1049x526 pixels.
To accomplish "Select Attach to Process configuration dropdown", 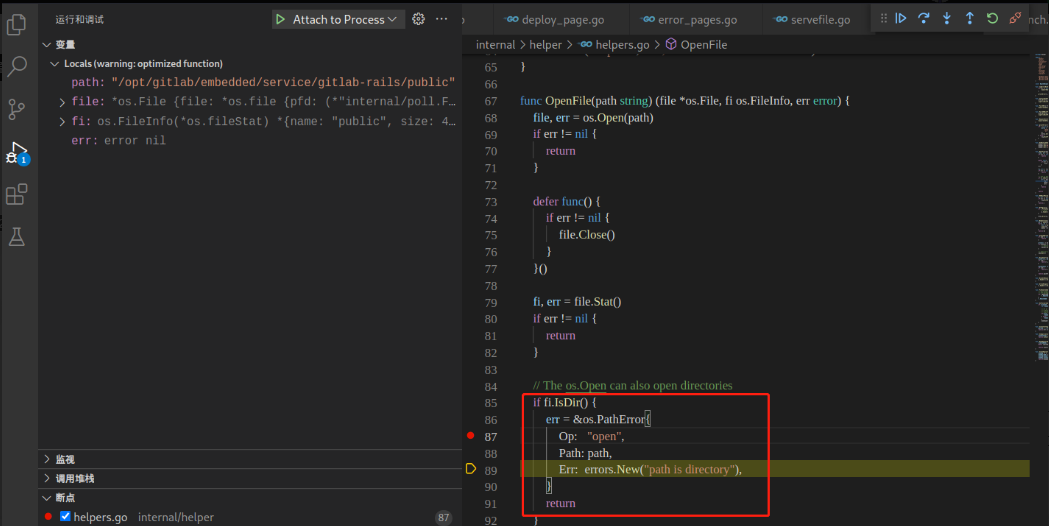I will (345, 19).
